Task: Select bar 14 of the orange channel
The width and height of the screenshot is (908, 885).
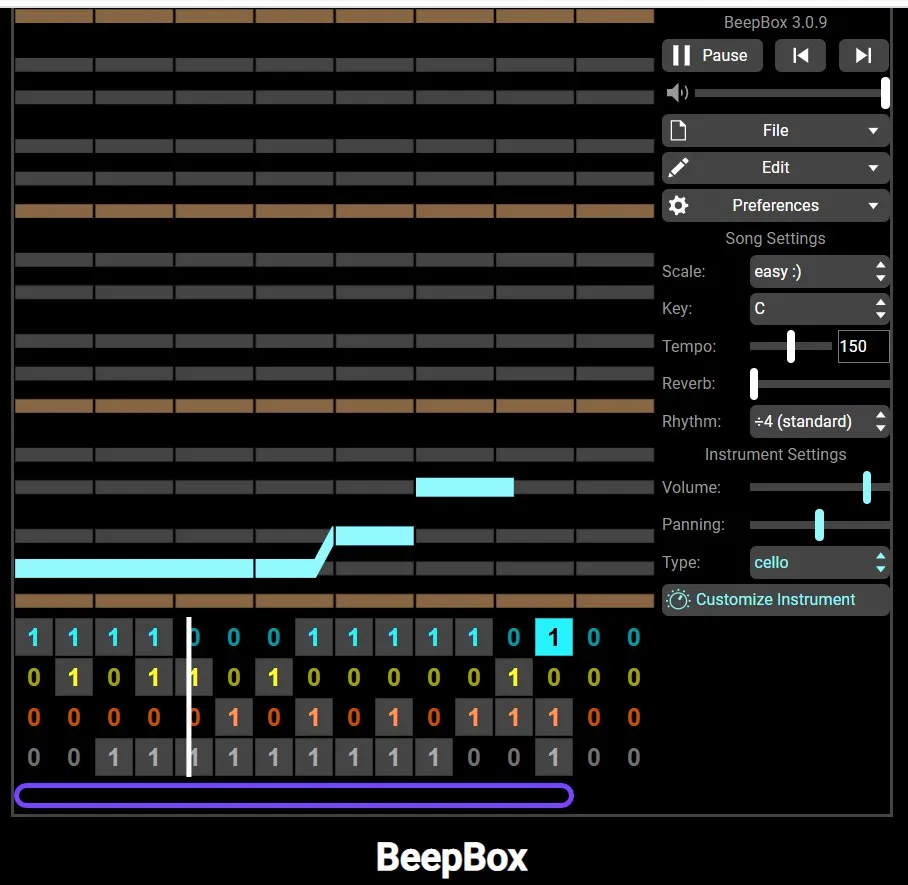Action: tap(554, 717)
